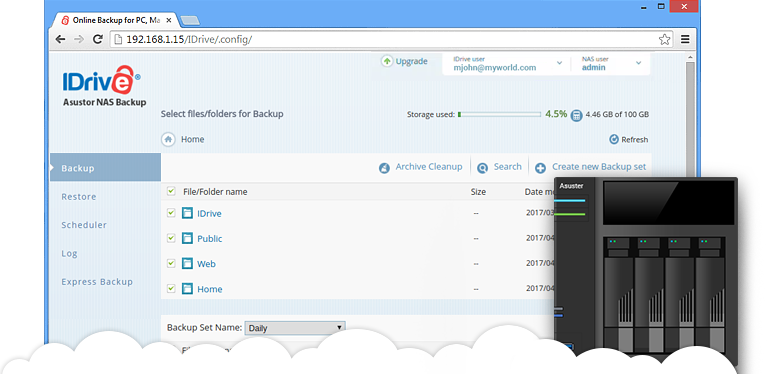This screenshot has height=374, width=774.
Task: Open the Express Backup sidebar tab
Action: [97, 282]
